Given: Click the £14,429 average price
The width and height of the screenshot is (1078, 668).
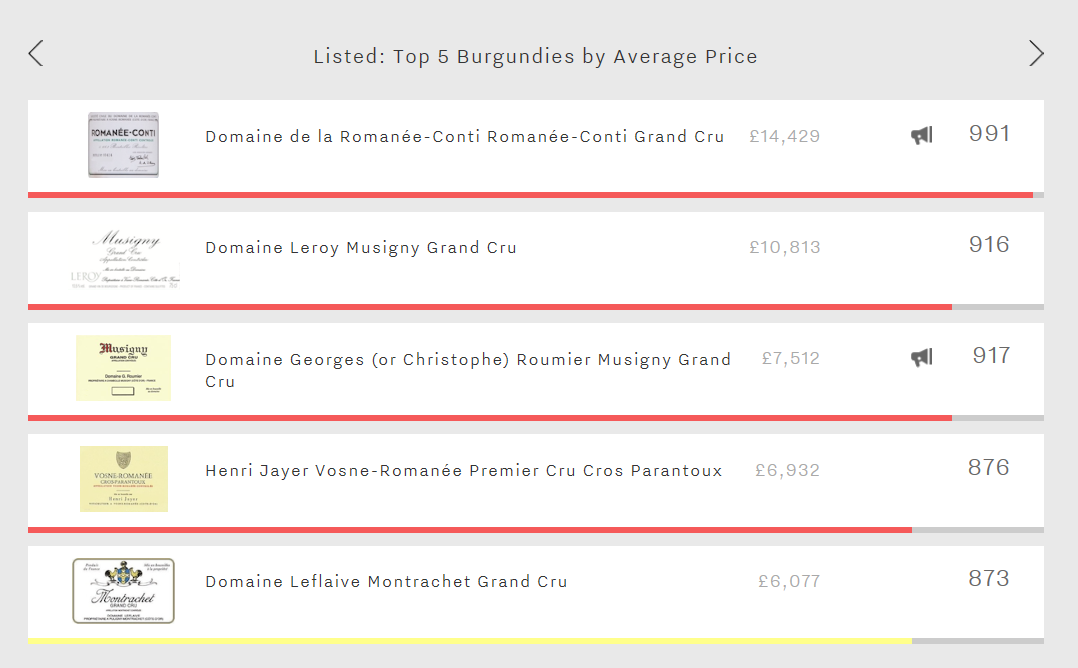Looking at the screenshot, I should [784, 137].
